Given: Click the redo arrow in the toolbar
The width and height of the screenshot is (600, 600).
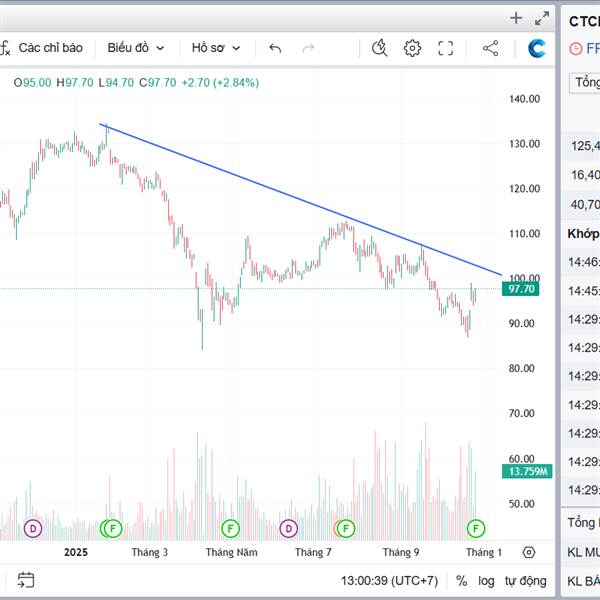Looking at the screenshot, I should click(308, 47).
